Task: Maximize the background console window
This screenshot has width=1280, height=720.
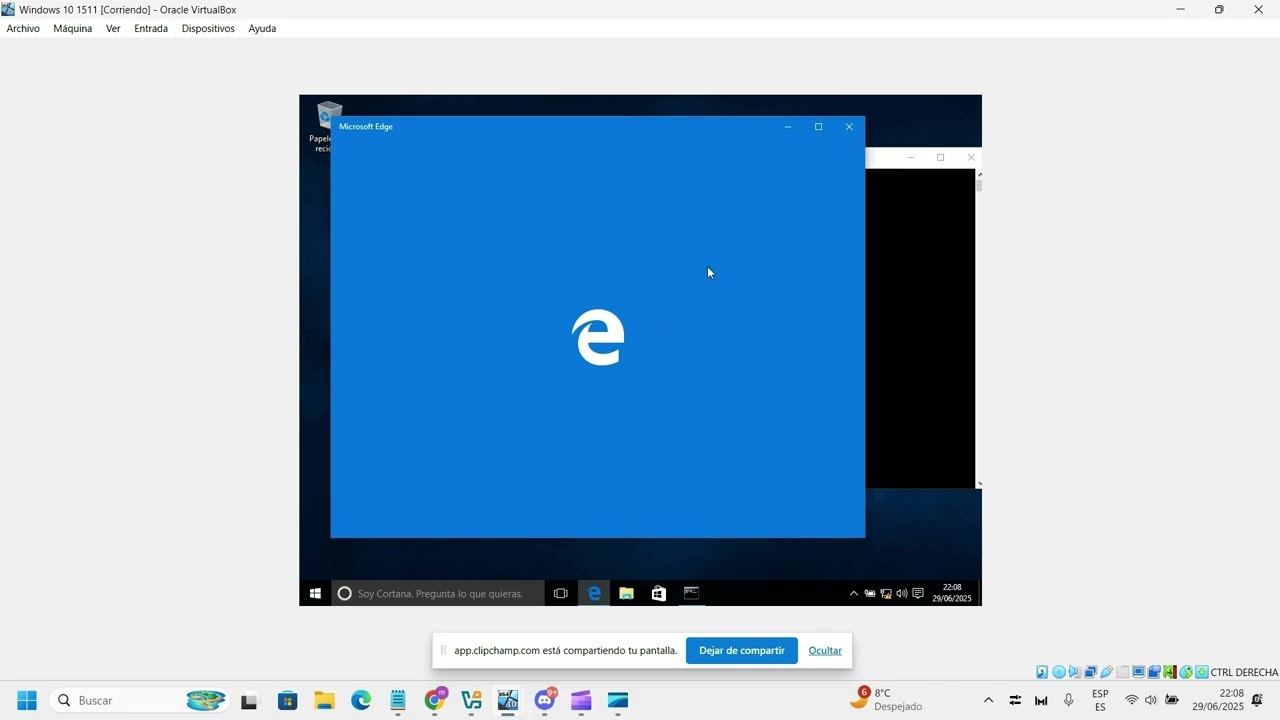Action: coord(940,157)
